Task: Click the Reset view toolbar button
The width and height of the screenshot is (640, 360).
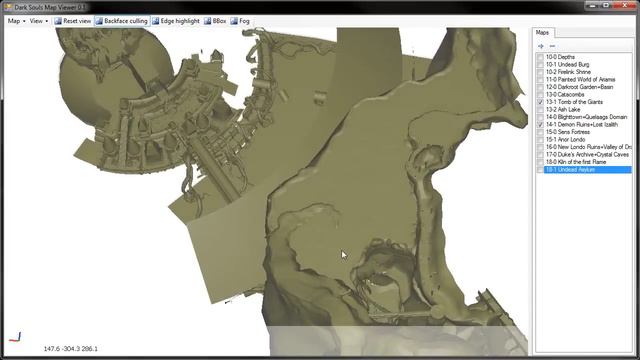Action: pyautogui.click(x=73, y=21)
